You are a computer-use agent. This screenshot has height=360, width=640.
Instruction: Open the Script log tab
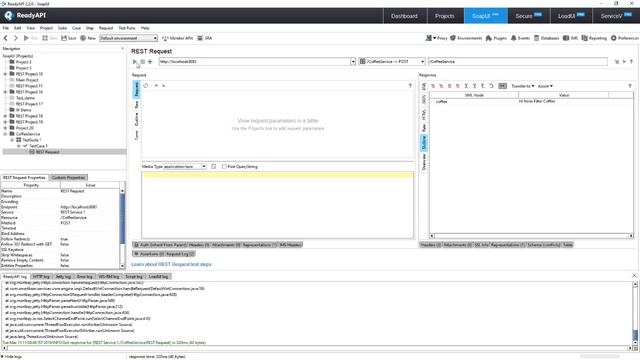133,277
